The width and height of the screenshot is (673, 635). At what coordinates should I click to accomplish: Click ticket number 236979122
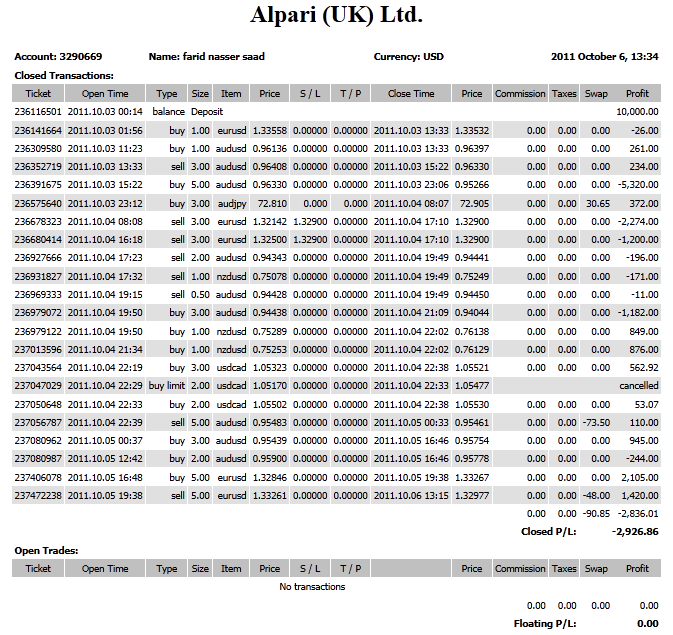[x=38, y=331]
